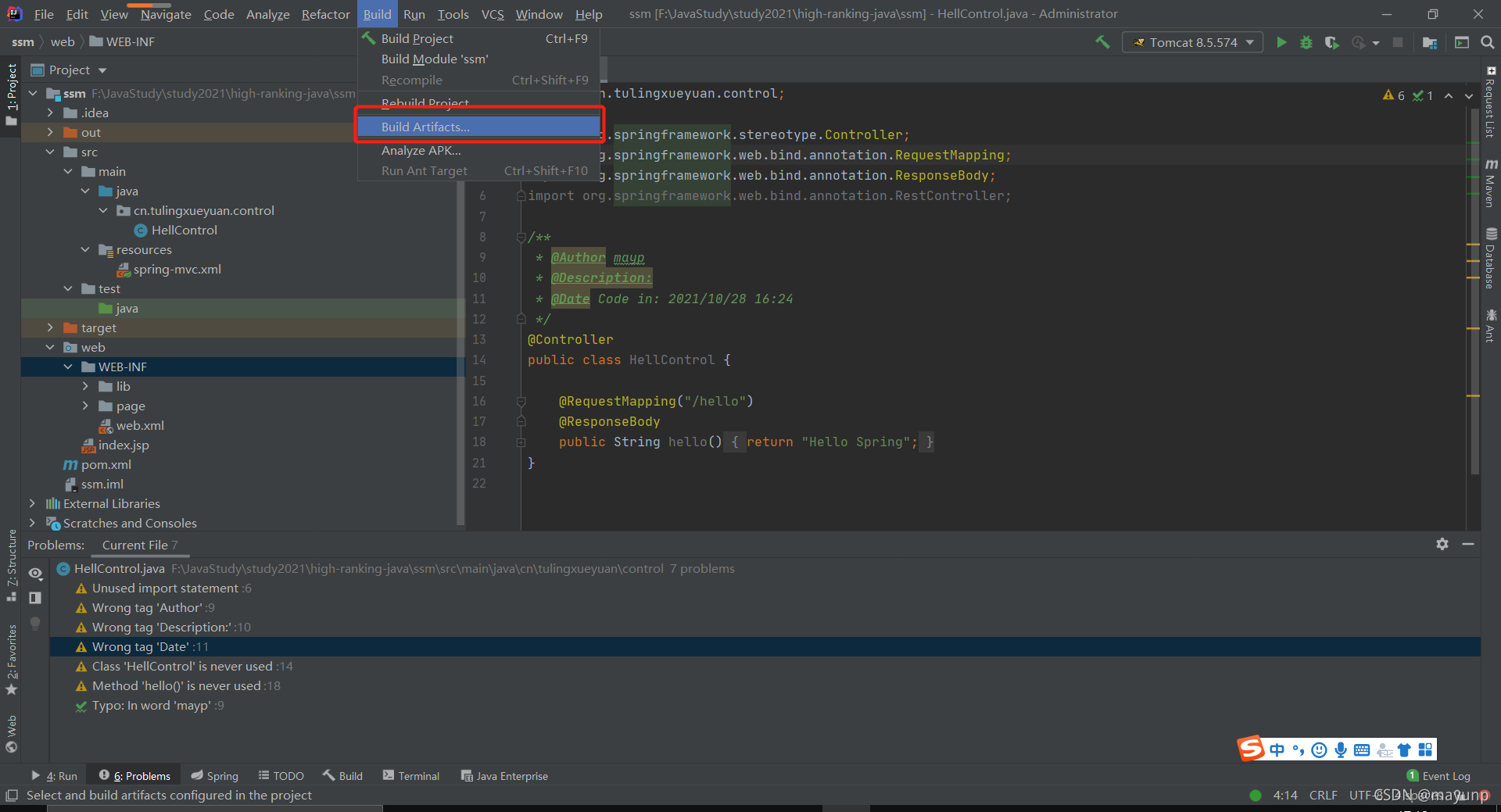Image resolution: width=1501 pixels, height=812 pixels.
Task: Expand External Libraries node
Action: click(33, 503)
